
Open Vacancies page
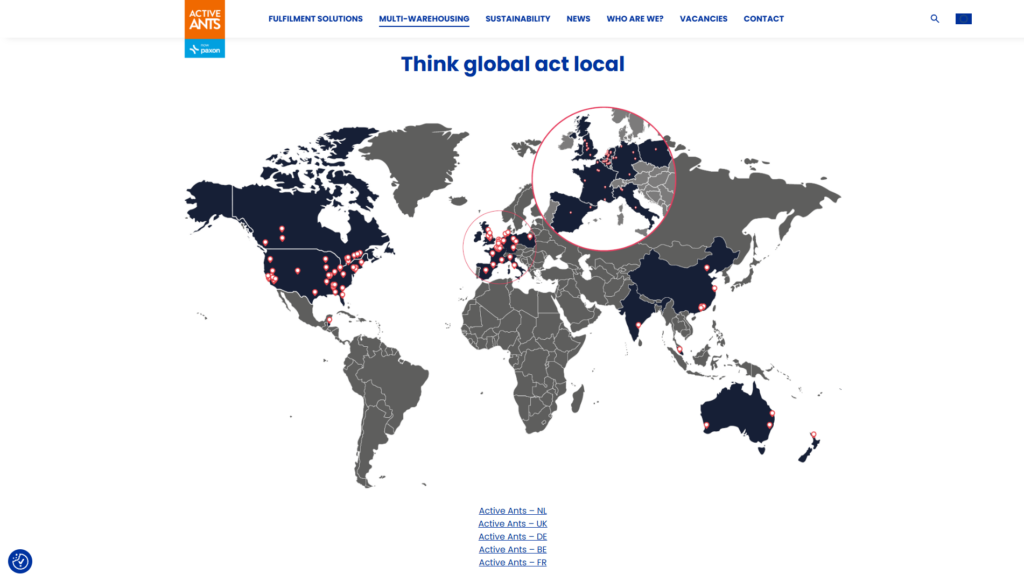coord(703,19)
